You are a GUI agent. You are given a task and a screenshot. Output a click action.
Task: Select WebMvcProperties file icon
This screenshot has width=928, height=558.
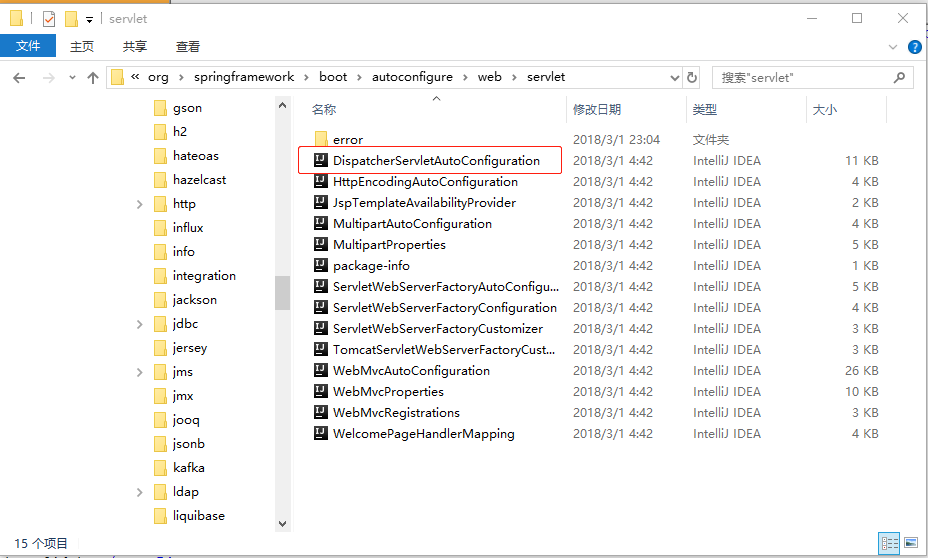[320, 391]
